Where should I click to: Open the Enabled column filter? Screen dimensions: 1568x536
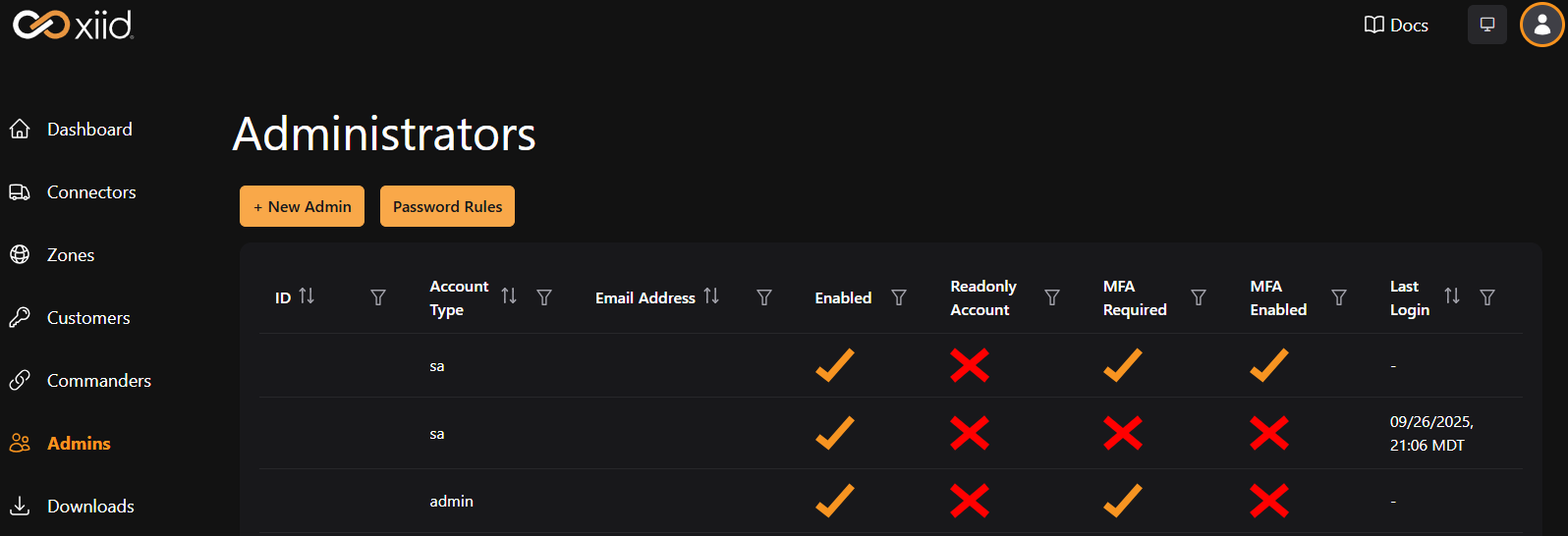coord(898,297)
